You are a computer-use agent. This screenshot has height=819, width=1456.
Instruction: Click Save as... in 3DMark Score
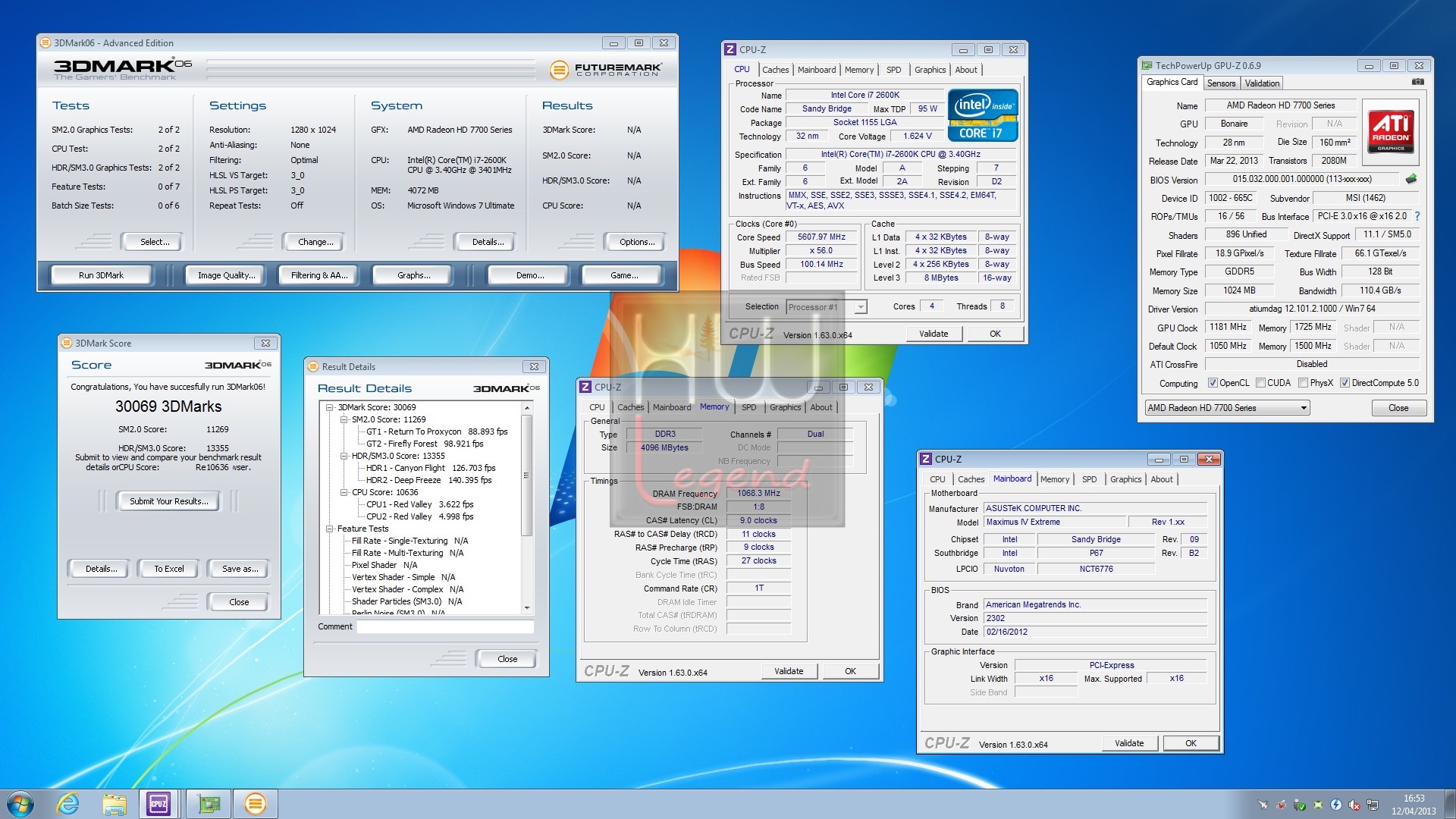click(240, 569)
